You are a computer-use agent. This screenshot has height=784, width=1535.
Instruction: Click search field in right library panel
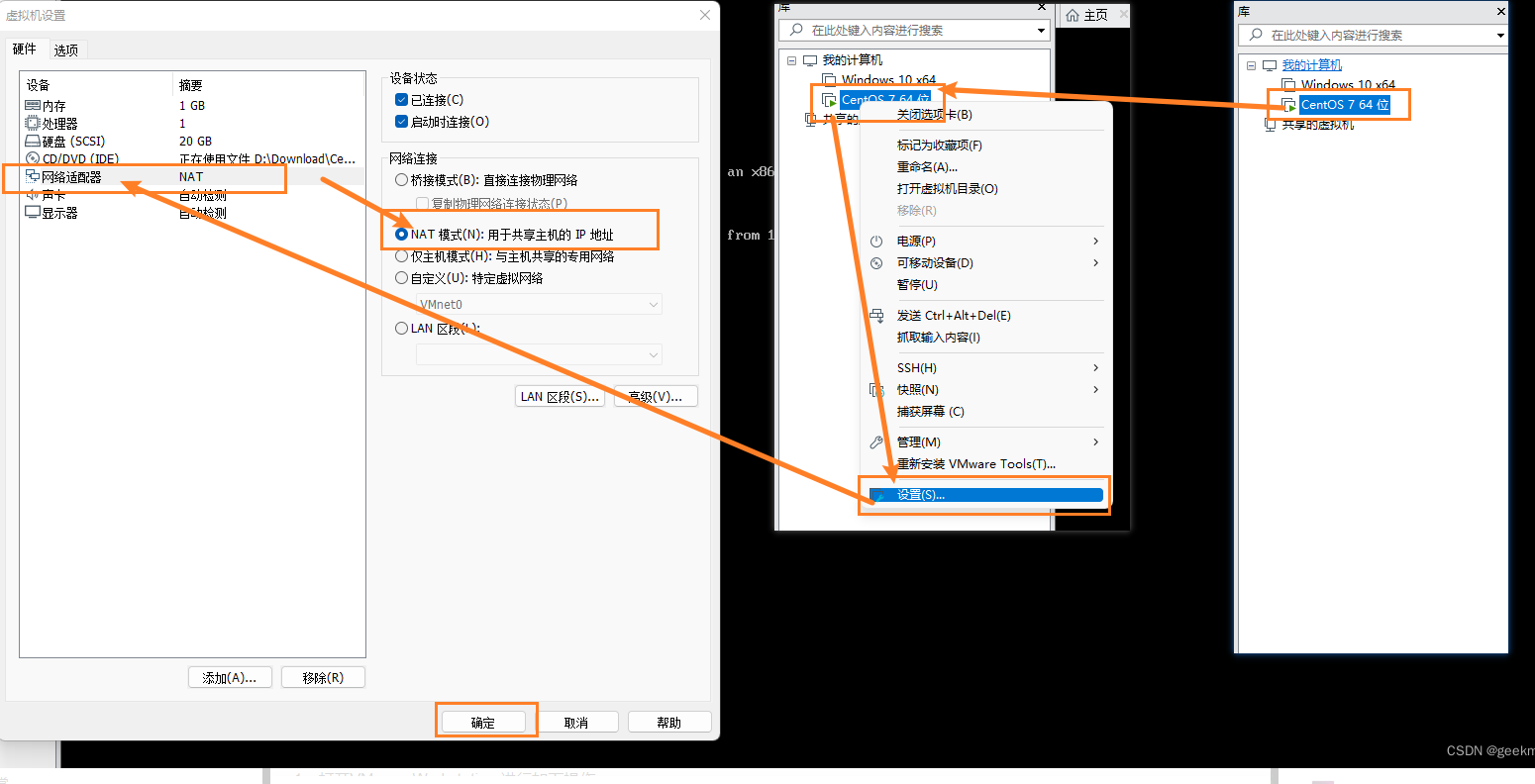click(x=1375, y=36)
